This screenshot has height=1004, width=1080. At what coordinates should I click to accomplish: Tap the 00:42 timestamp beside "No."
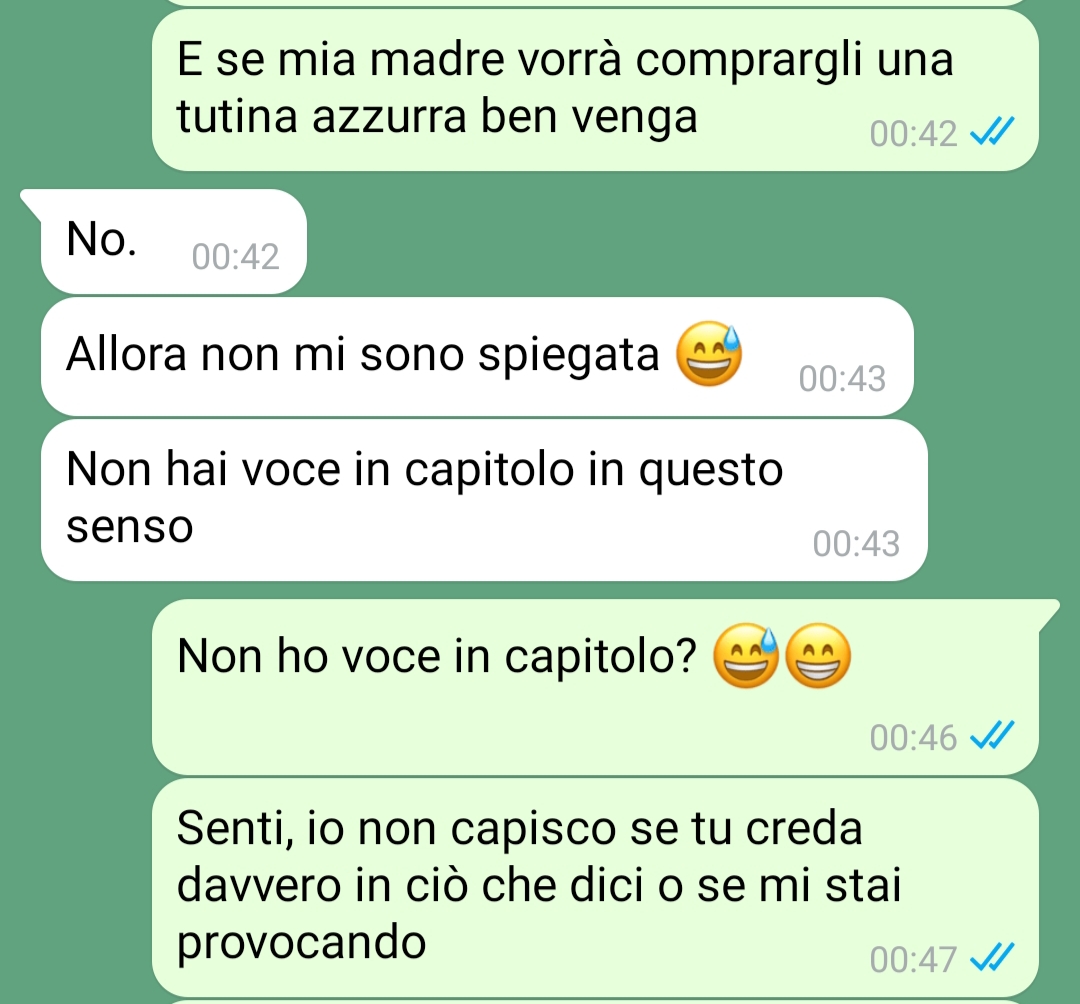coord(236,257)
